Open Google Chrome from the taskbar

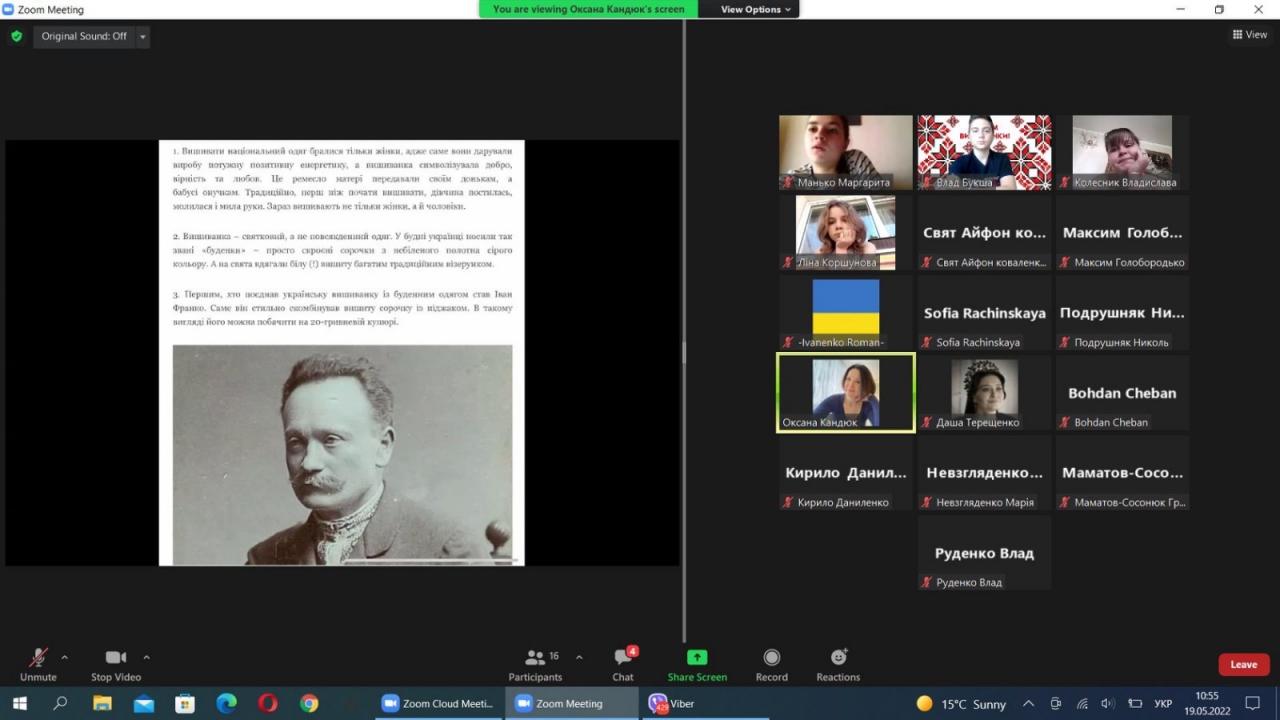pos(309,703)
